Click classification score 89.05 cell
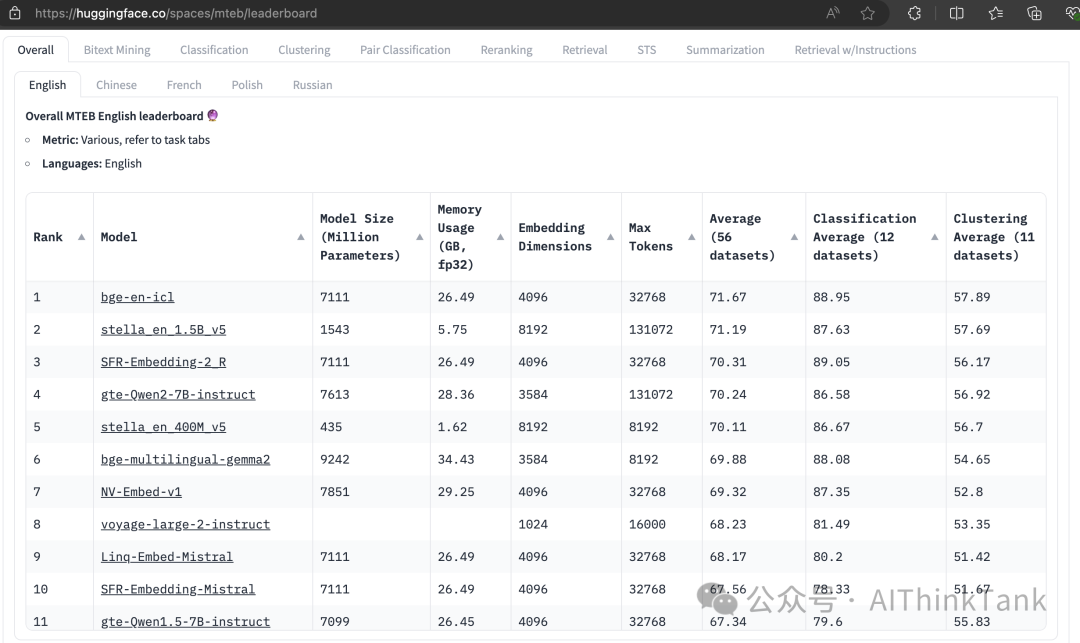Viewport: 1080px width, 643px height. (831, 362)
